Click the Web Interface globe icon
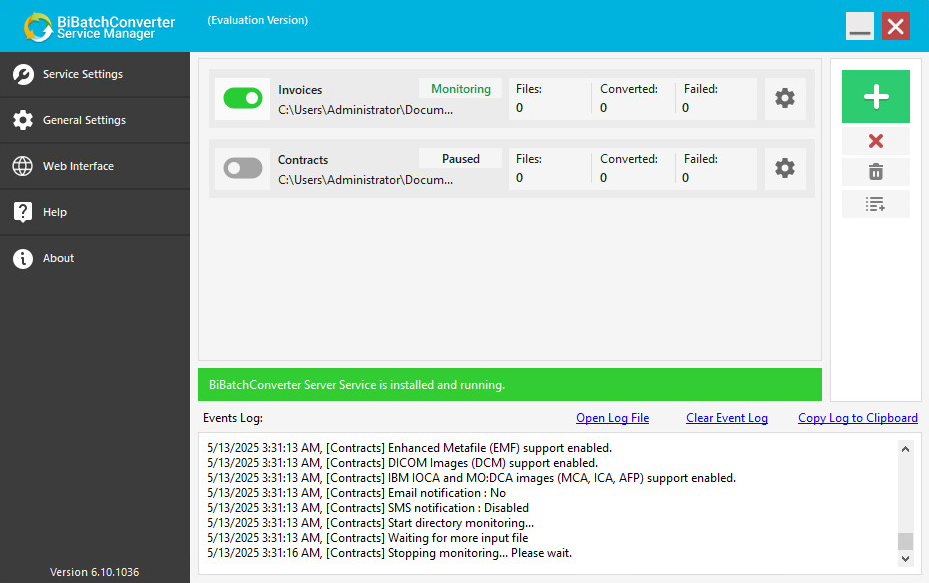 23,166
